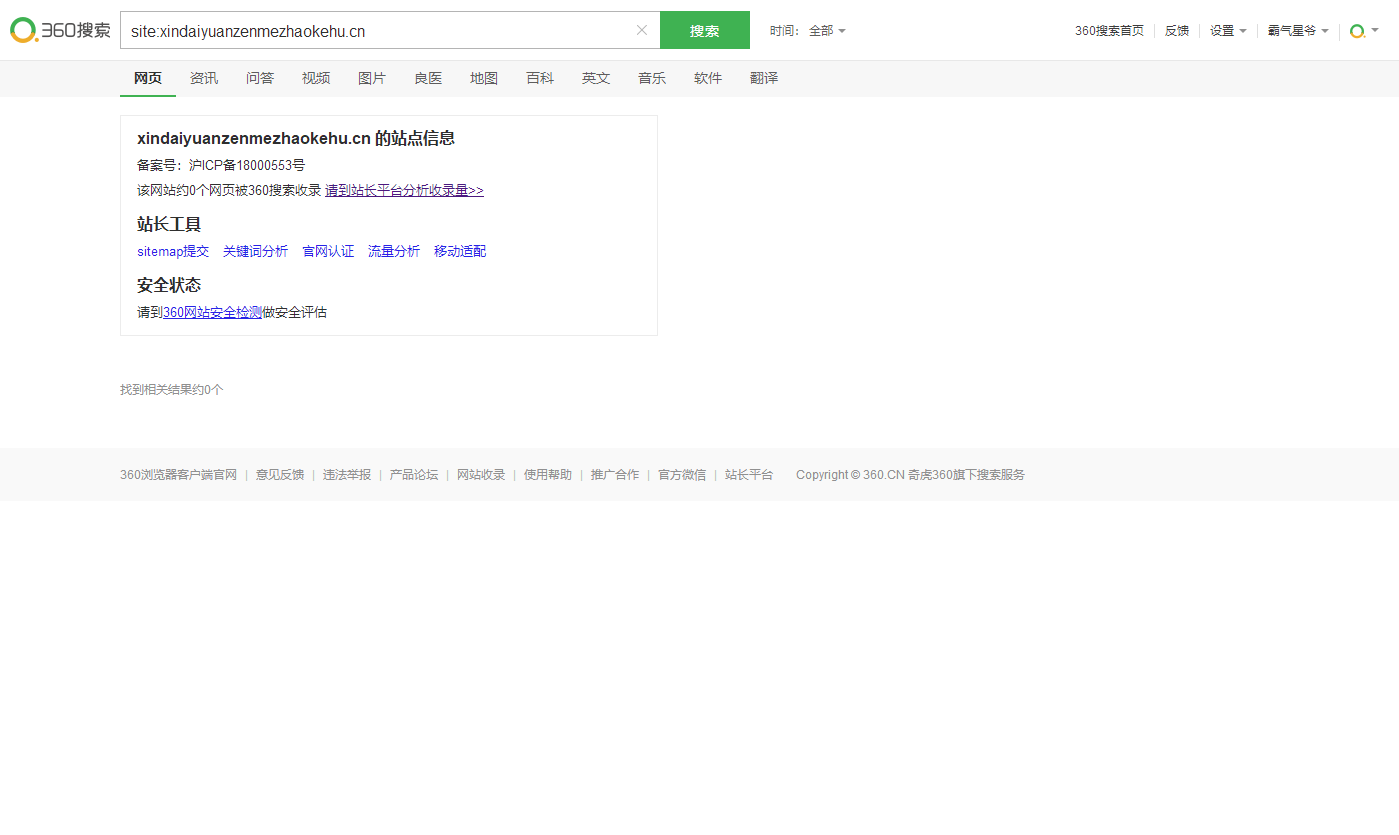Open the 英文 tab
Viewport: 1399px width, 835px height.
pyautogui.click(x=596, y=78)
